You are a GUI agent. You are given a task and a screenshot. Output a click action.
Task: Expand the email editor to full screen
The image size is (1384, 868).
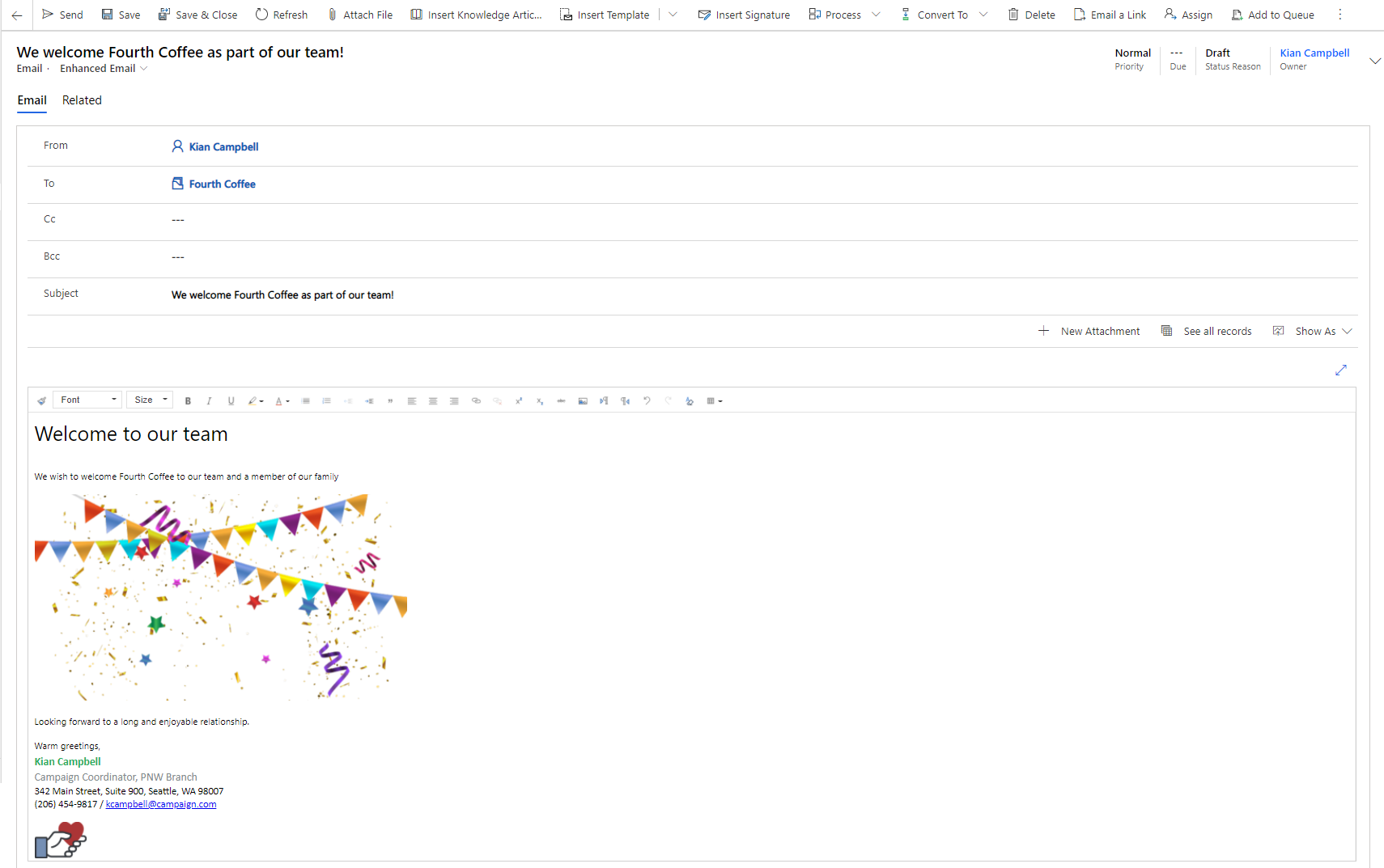click(1340, 370)
